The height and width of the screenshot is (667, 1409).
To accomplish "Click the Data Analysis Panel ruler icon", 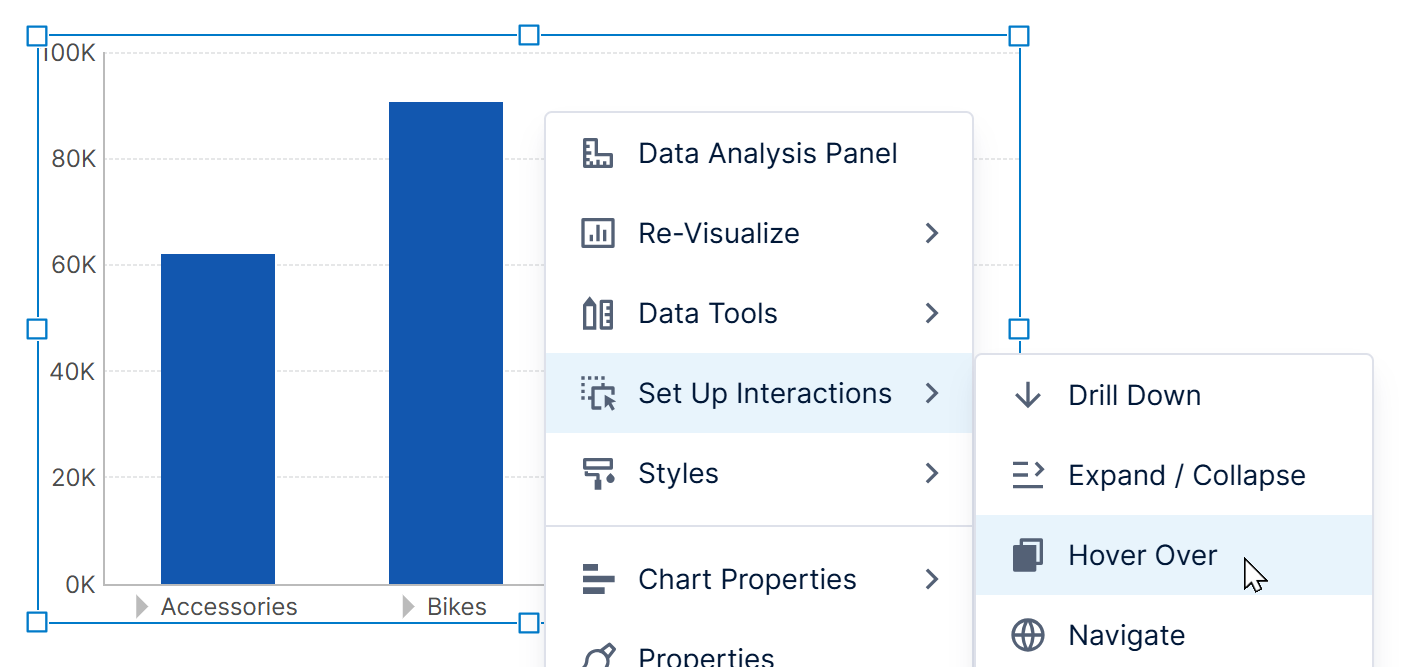I will [597, 154].
